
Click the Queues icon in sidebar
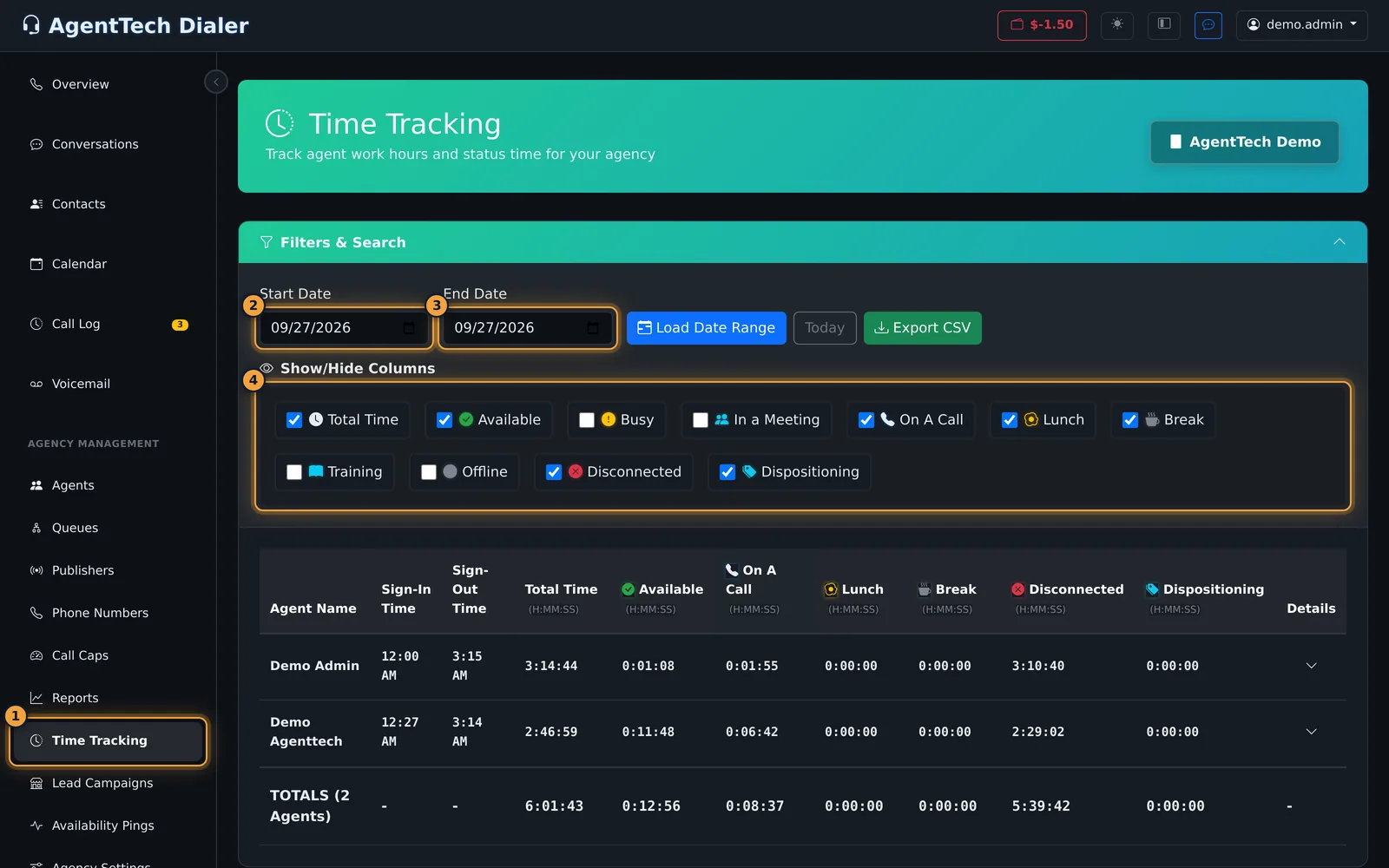36,528
